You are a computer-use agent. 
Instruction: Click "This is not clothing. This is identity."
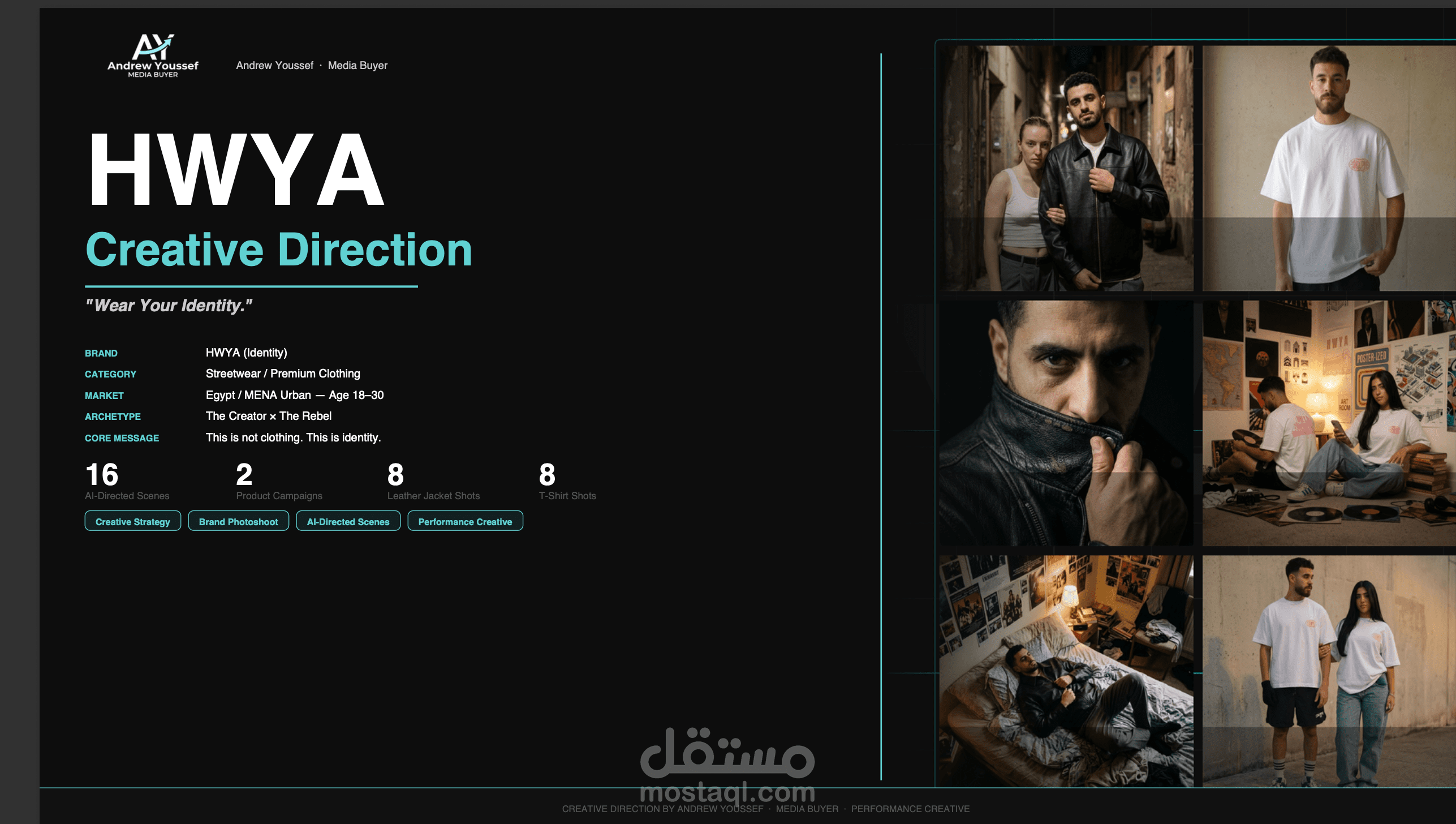pos(294,437)
